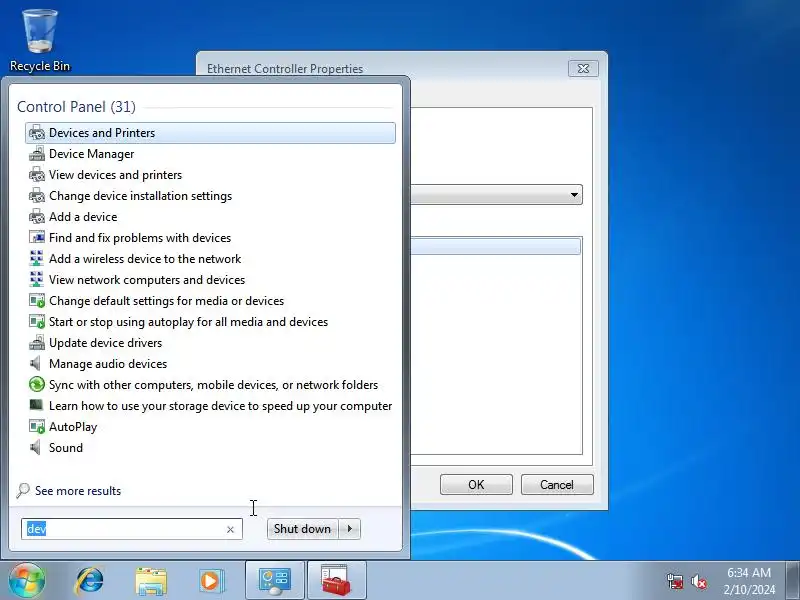The image size is (800, 600).
Task: Open the clock showing 6:34 AM
Action: (748, 581)
